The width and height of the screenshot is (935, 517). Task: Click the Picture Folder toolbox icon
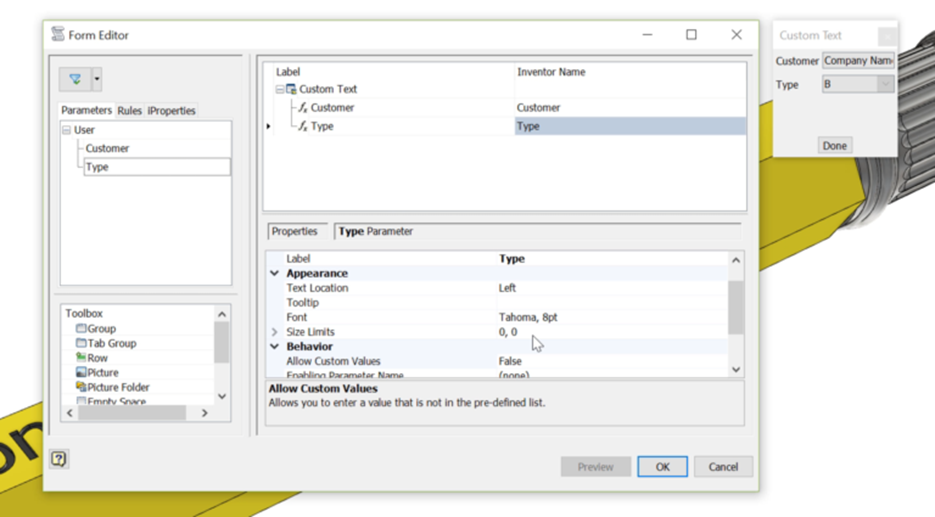81,387
